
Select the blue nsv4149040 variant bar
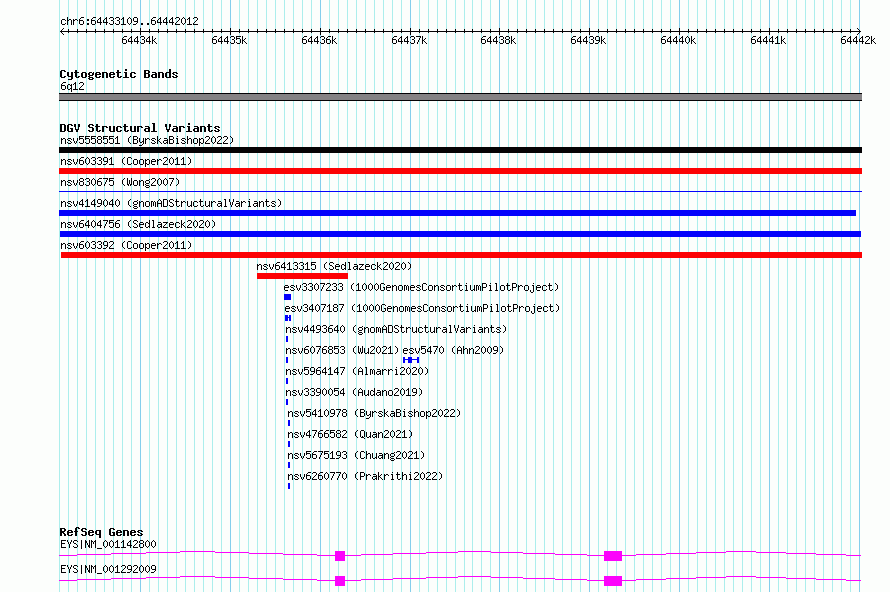457,213
